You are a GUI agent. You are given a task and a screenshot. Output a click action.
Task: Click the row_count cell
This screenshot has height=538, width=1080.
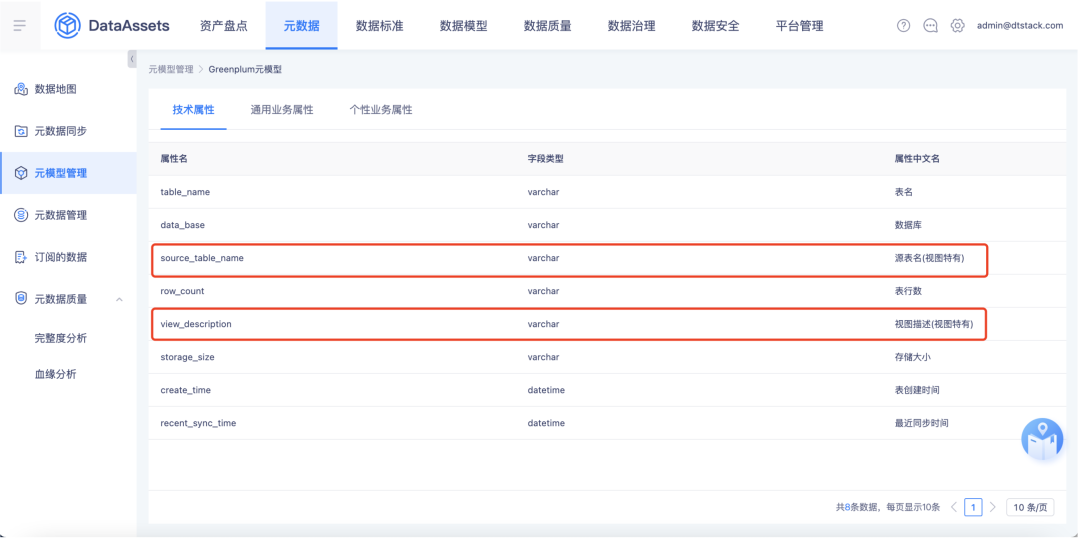[x=183, y=291]
